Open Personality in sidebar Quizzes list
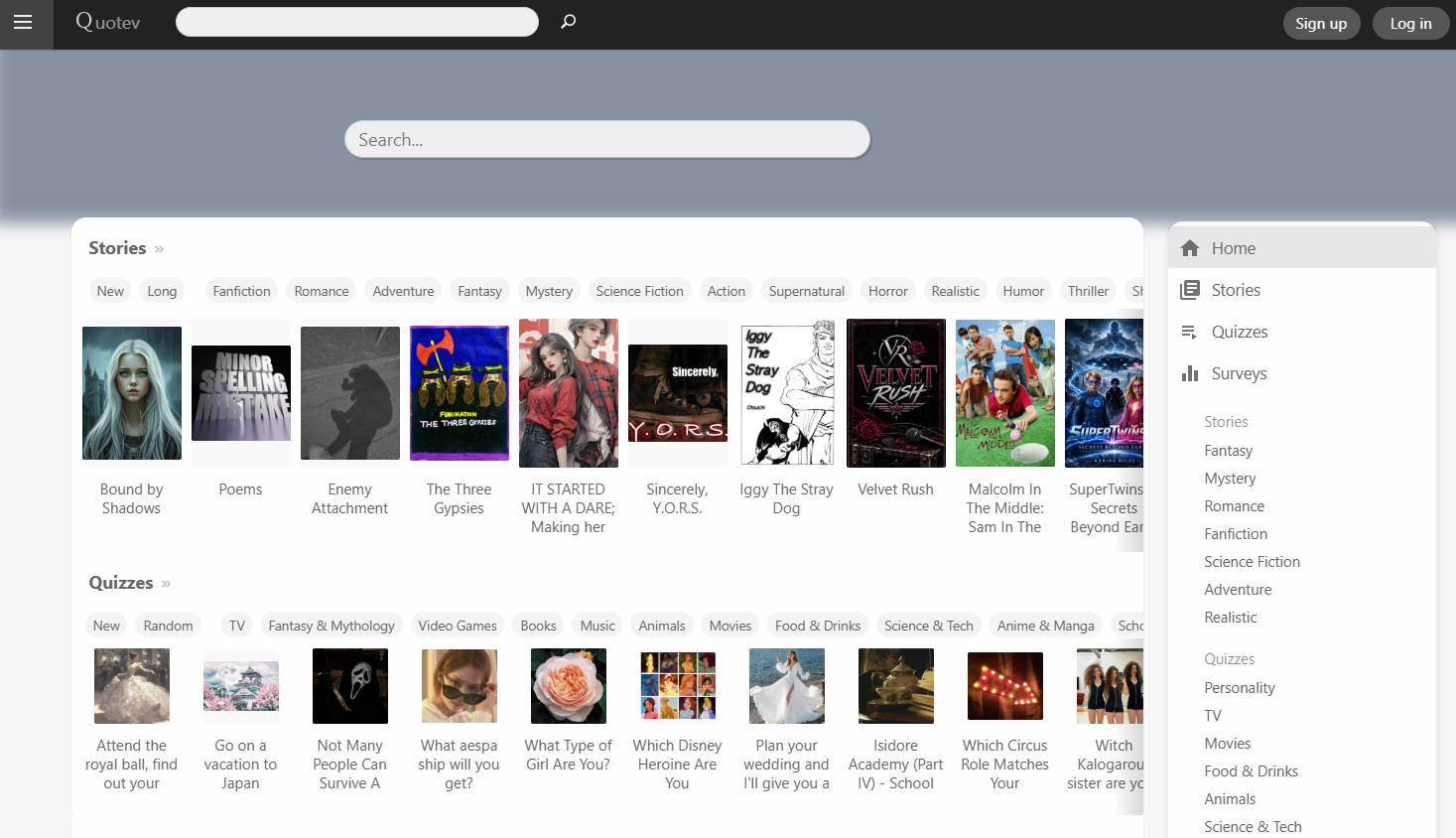 1240,688
